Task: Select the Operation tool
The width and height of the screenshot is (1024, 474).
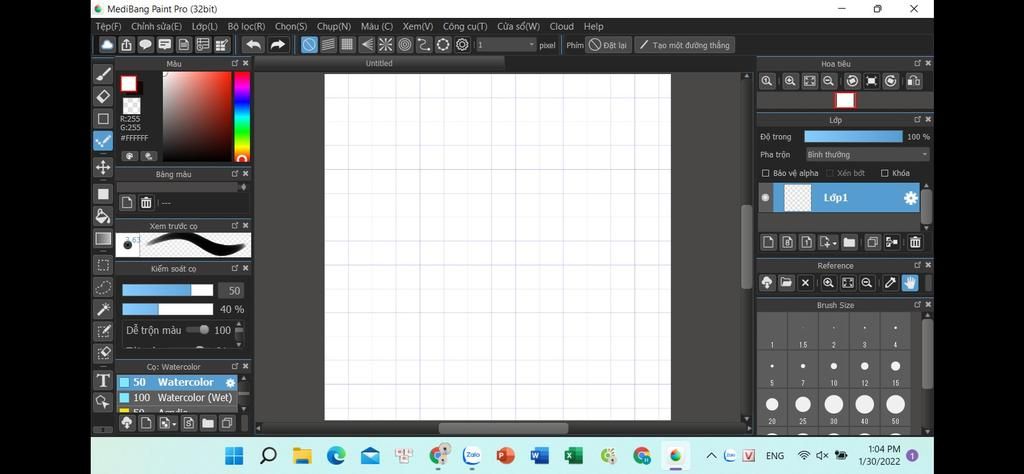Action: 103,402
